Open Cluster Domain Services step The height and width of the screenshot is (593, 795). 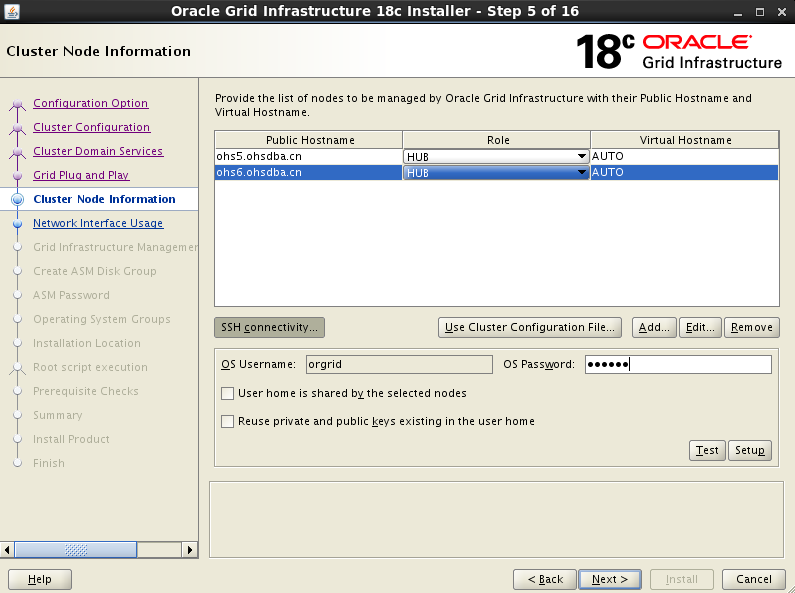click(98, 151)
